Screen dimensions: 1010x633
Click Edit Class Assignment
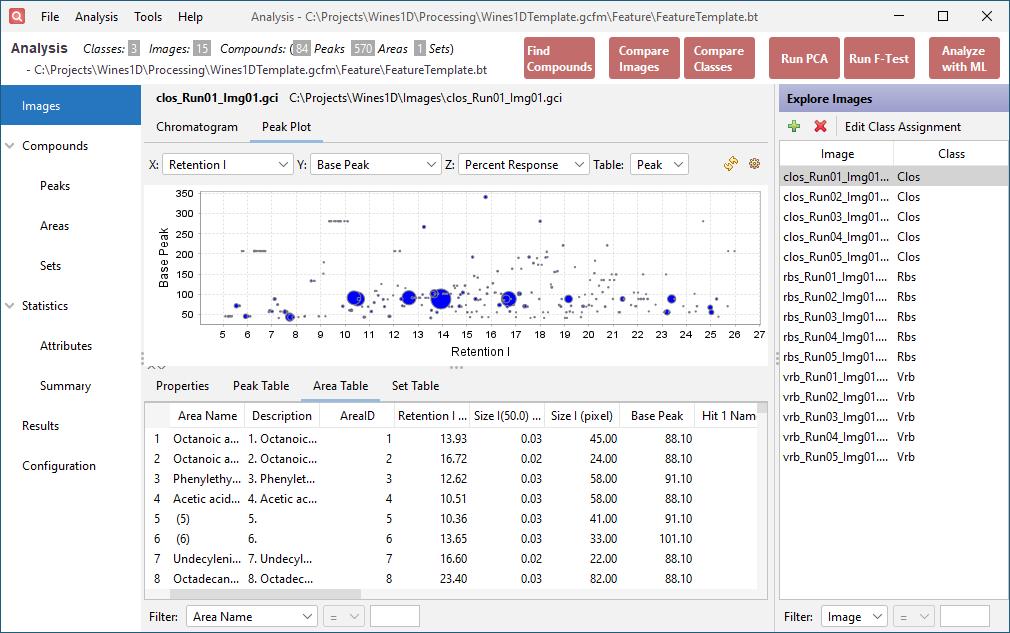click(902, 127)
